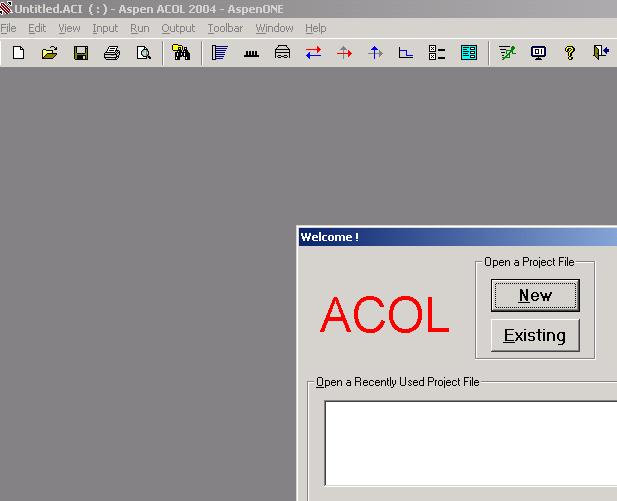Screen dimensions: 617x501
Task: Open a file with the folder icon
Action: coord(50,52)
